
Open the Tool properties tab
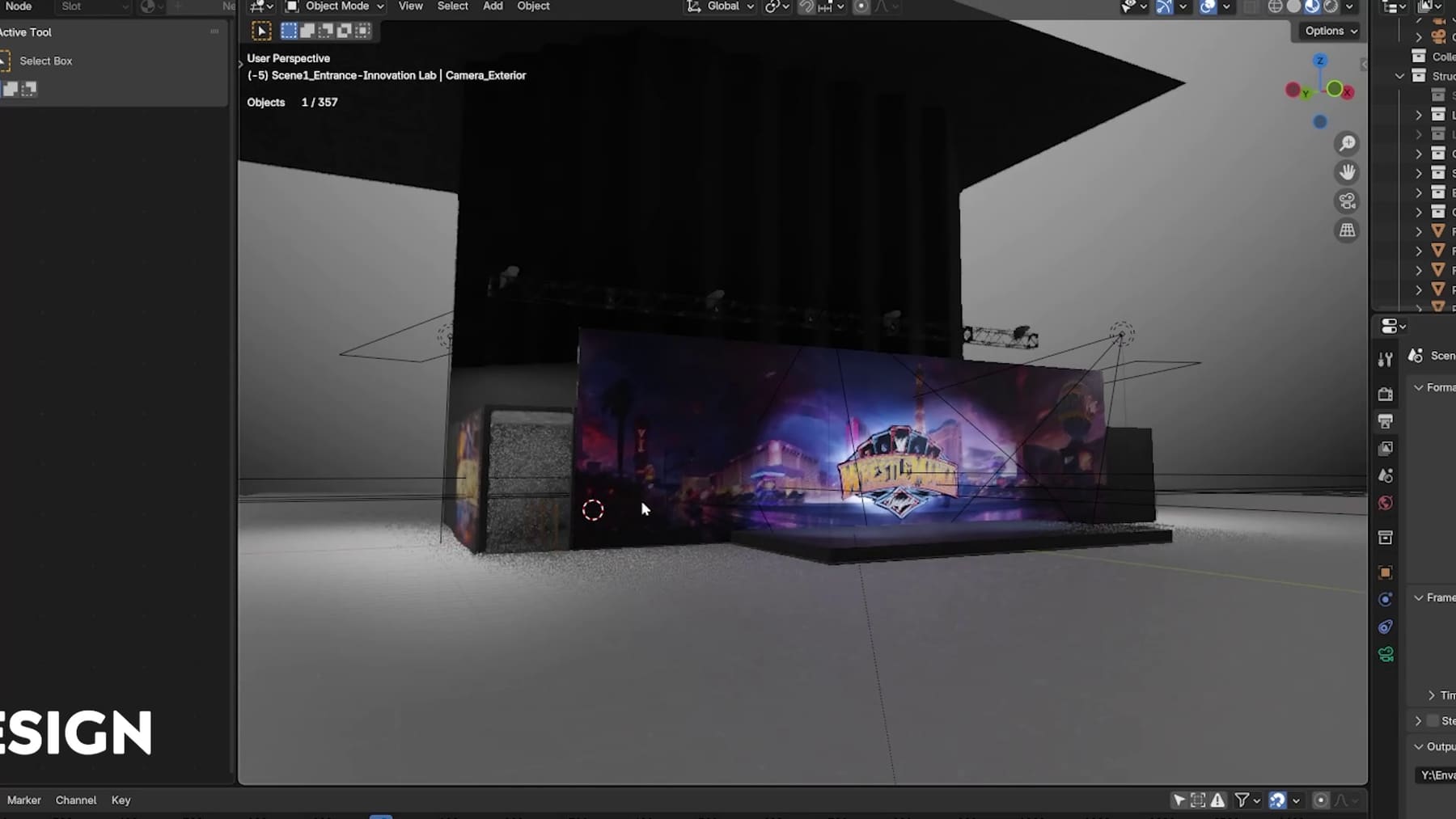(1386, 360)
